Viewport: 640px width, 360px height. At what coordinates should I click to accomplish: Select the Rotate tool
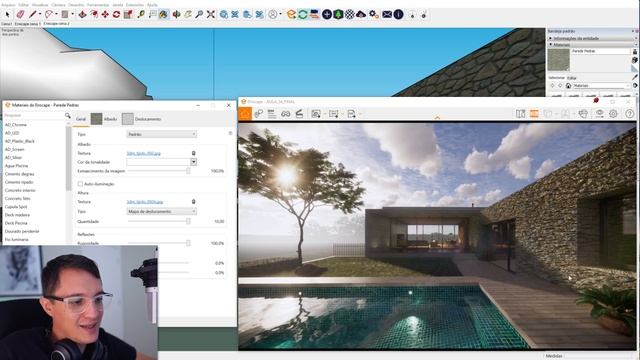pyautogui.click(x=116, y=15)
